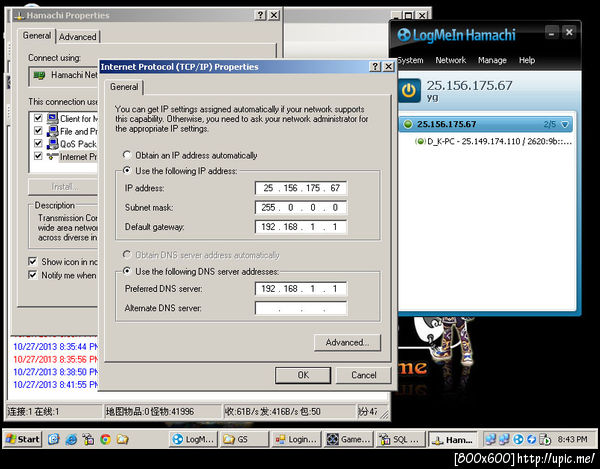Switch to SQL ... taskbar window
This screenshot has width=600, height=469.
(x=400, y=440)
